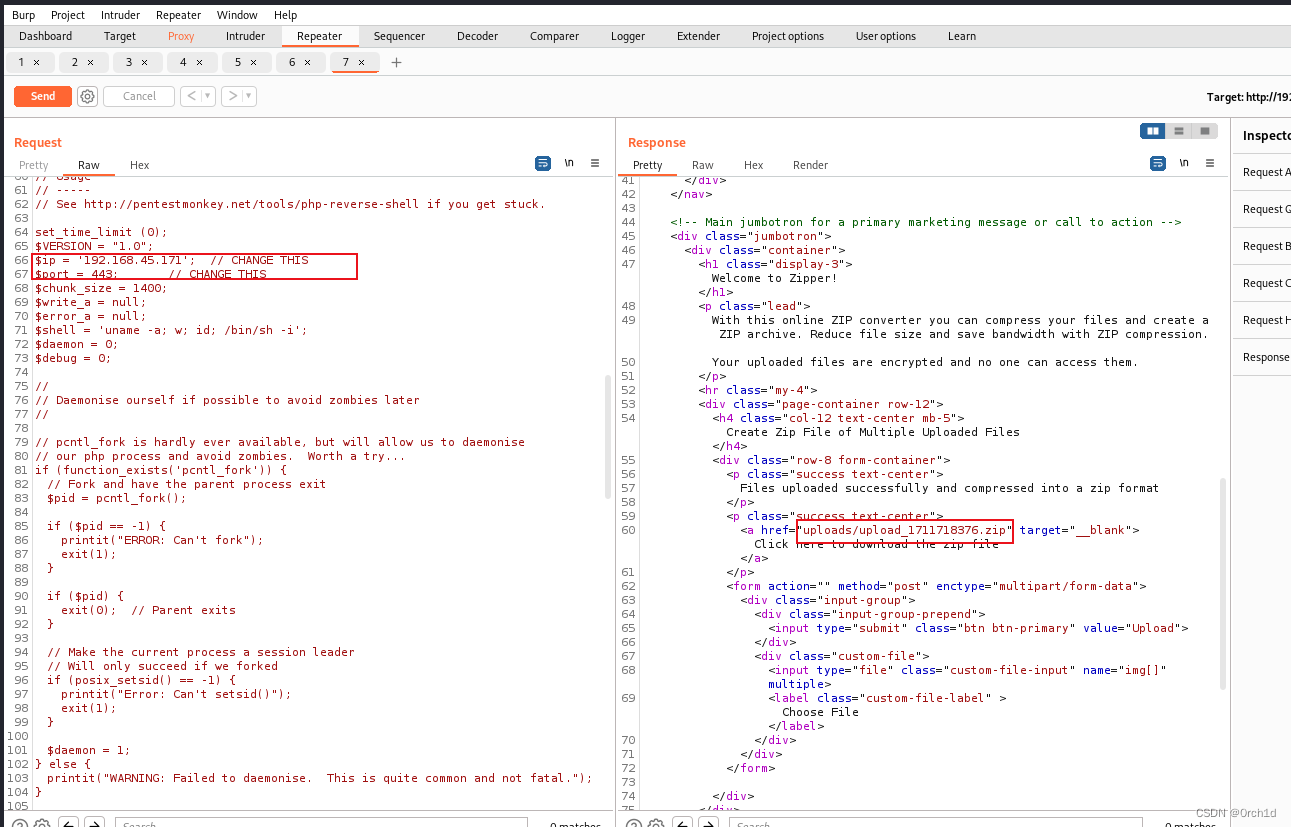The image size is (1291, 827).
Task: Click the Response panel vertical scrollbar
Action: coord(1222,583)
